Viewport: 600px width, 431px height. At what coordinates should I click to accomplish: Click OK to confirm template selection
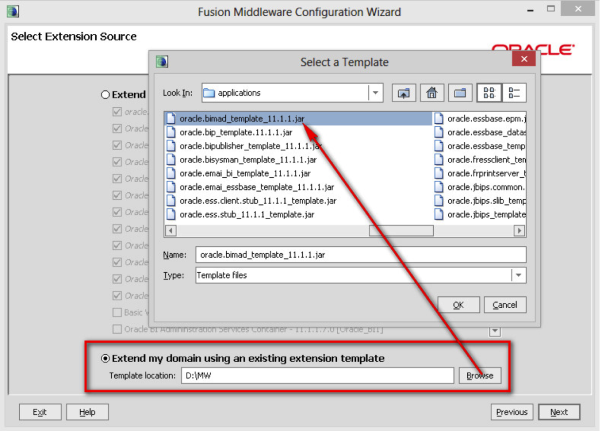tap(458, 305)
